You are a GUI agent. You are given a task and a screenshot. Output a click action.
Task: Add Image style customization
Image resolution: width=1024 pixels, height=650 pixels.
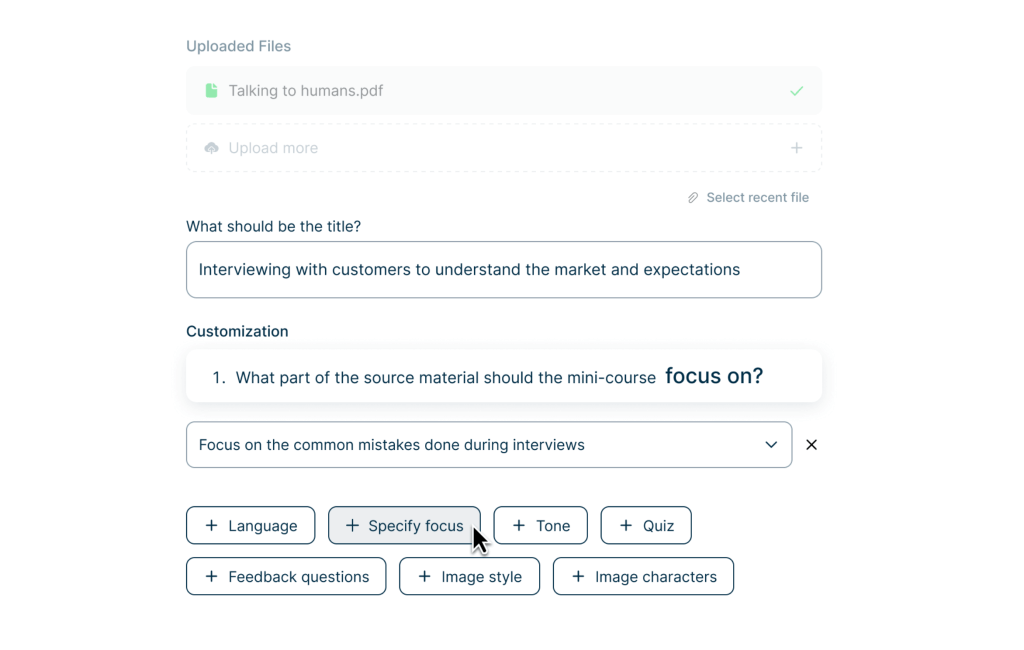[x=469, y=577]
